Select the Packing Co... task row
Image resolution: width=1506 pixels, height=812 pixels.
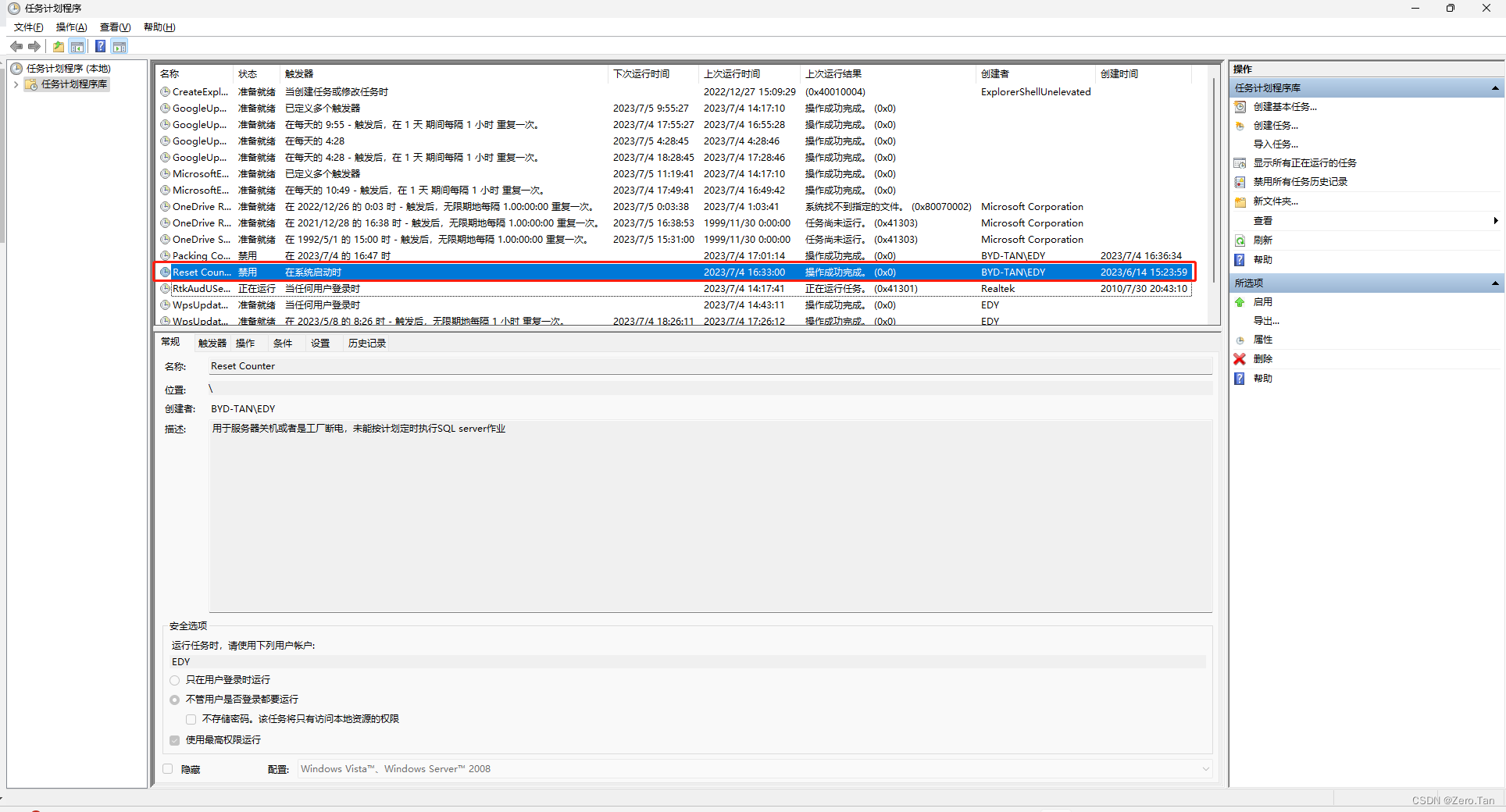675,256
